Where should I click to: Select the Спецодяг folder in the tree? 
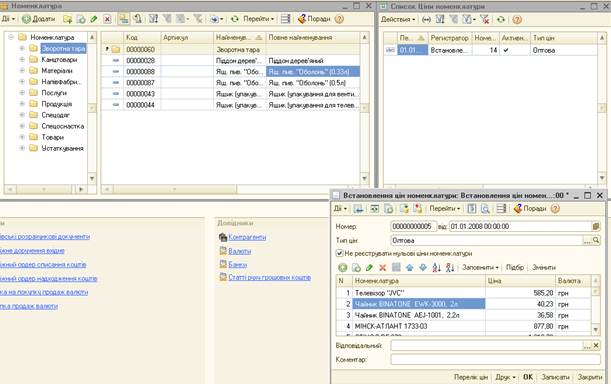[x=55, y=115]
